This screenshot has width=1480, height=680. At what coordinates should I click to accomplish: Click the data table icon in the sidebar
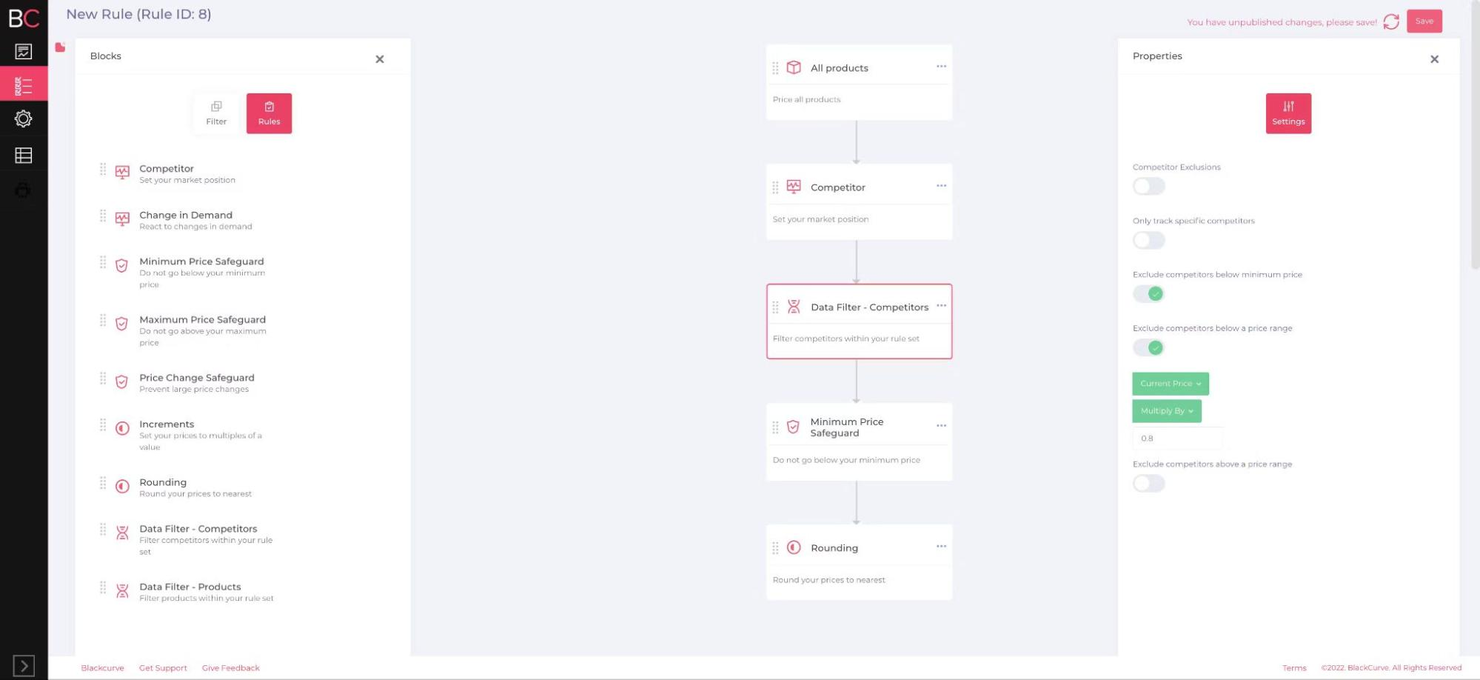click(x=24, y=155)
